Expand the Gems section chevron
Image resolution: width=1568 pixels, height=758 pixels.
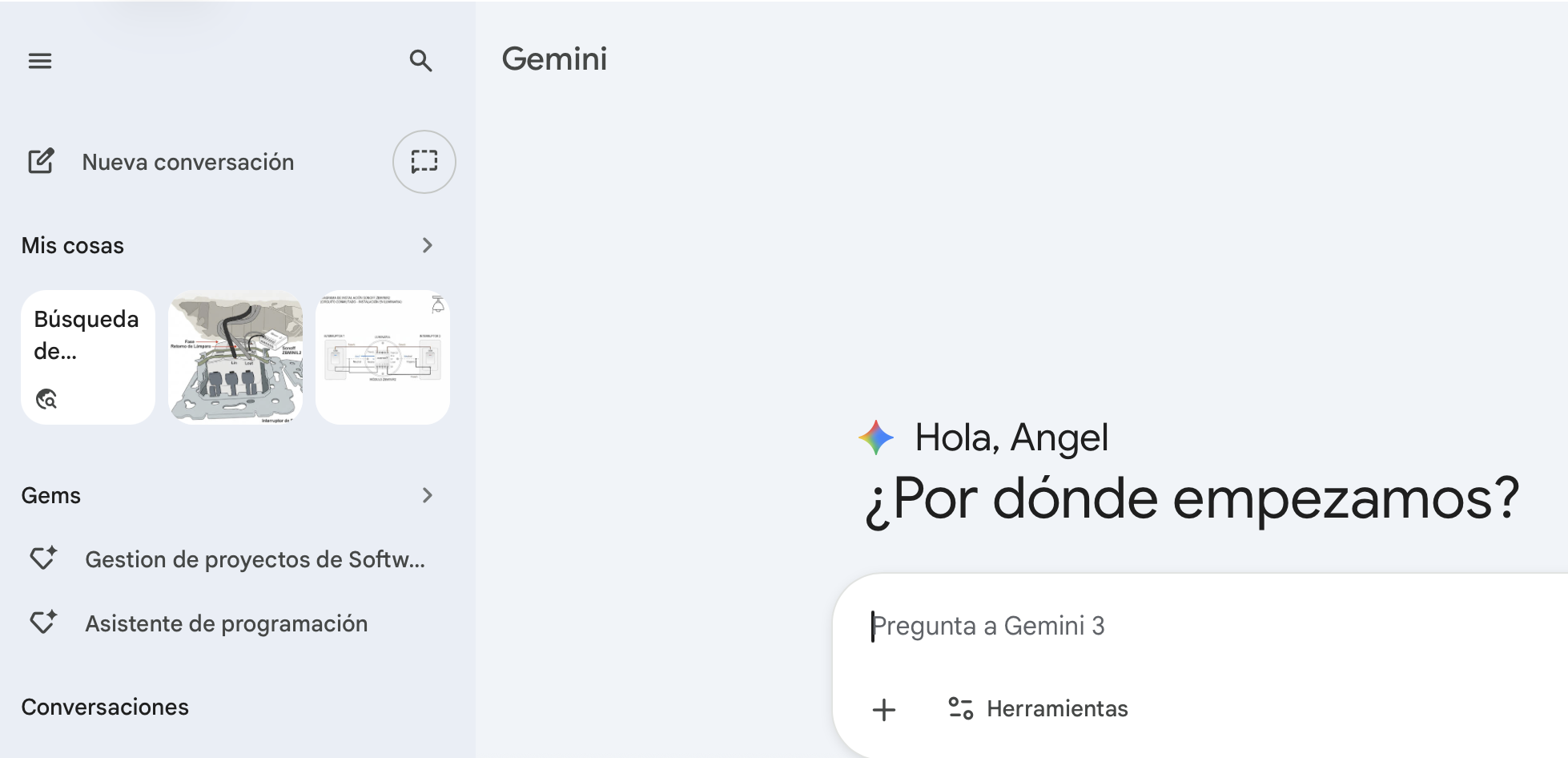[x=428, y=495]
